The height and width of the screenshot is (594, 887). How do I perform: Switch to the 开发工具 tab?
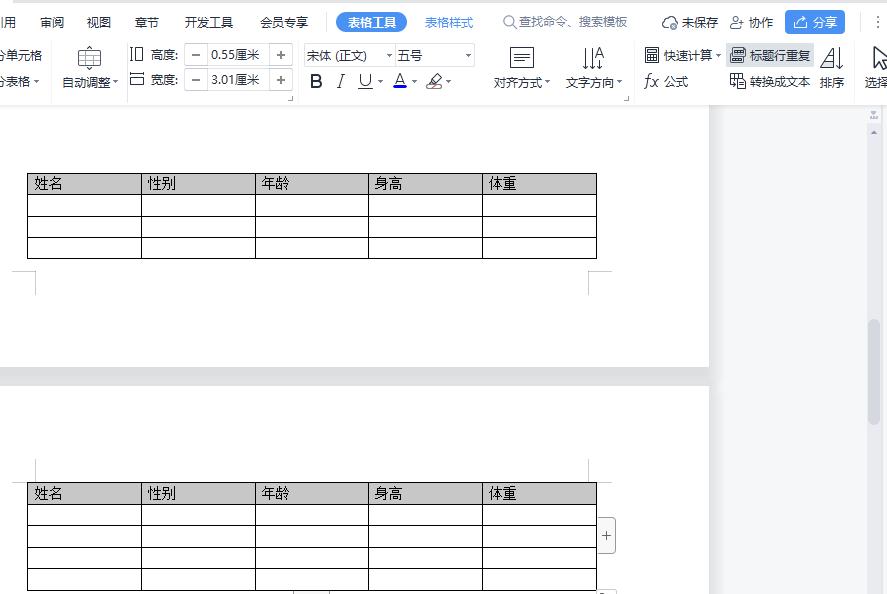(209, 23)
